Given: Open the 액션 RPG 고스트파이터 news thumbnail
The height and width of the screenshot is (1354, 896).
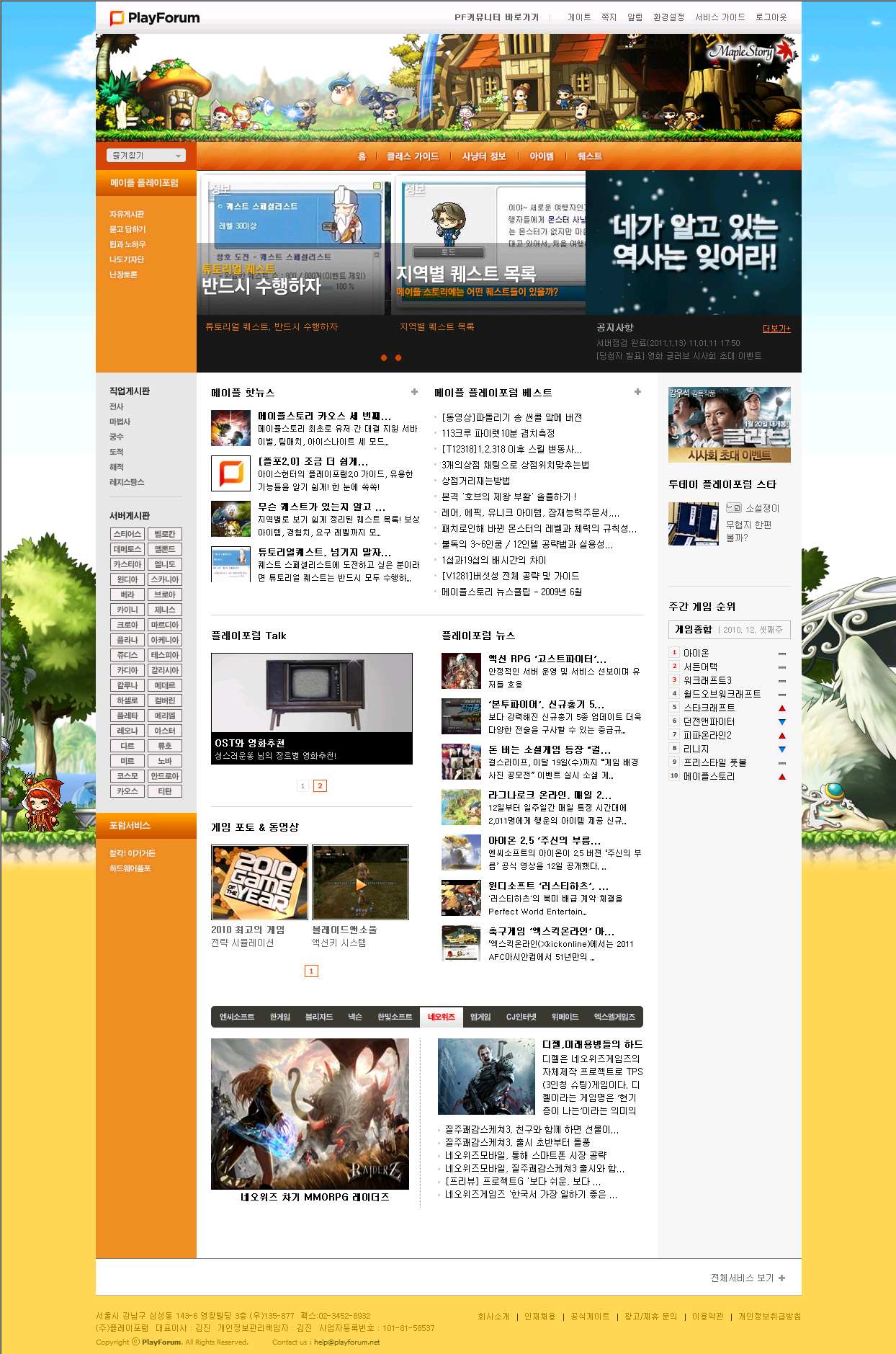Looking at the screenshot, I should [x=461, y=671].
